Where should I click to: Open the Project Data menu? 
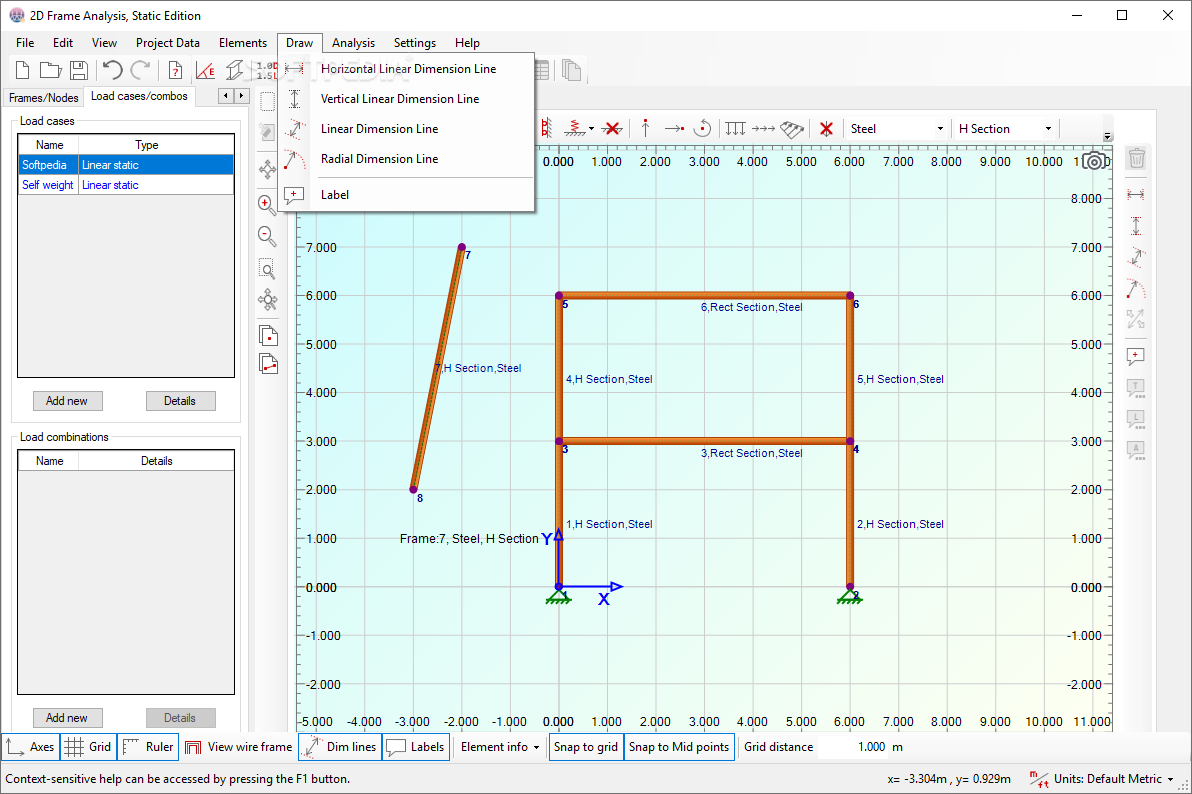pyautogui.click(x=167, y=43)
